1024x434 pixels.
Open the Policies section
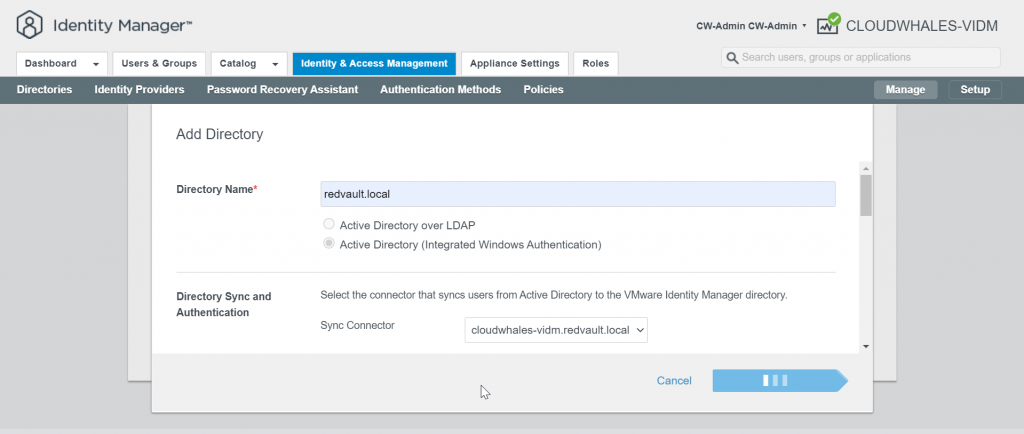543,89
